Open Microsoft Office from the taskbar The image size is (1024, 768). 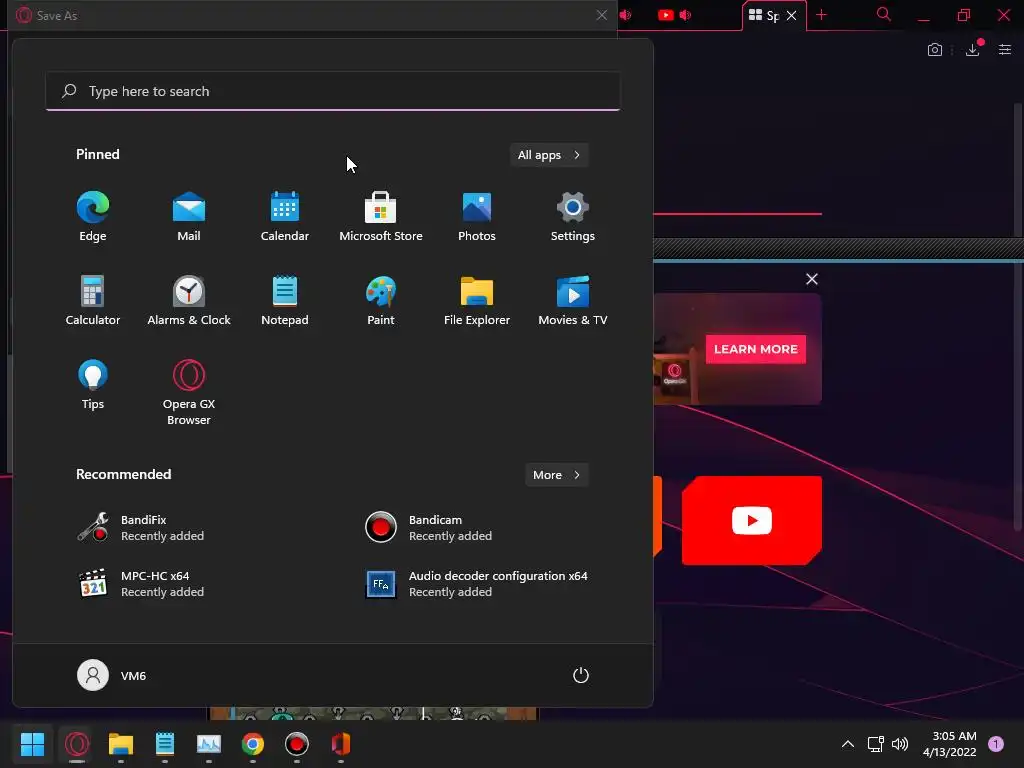click(341, 744)
